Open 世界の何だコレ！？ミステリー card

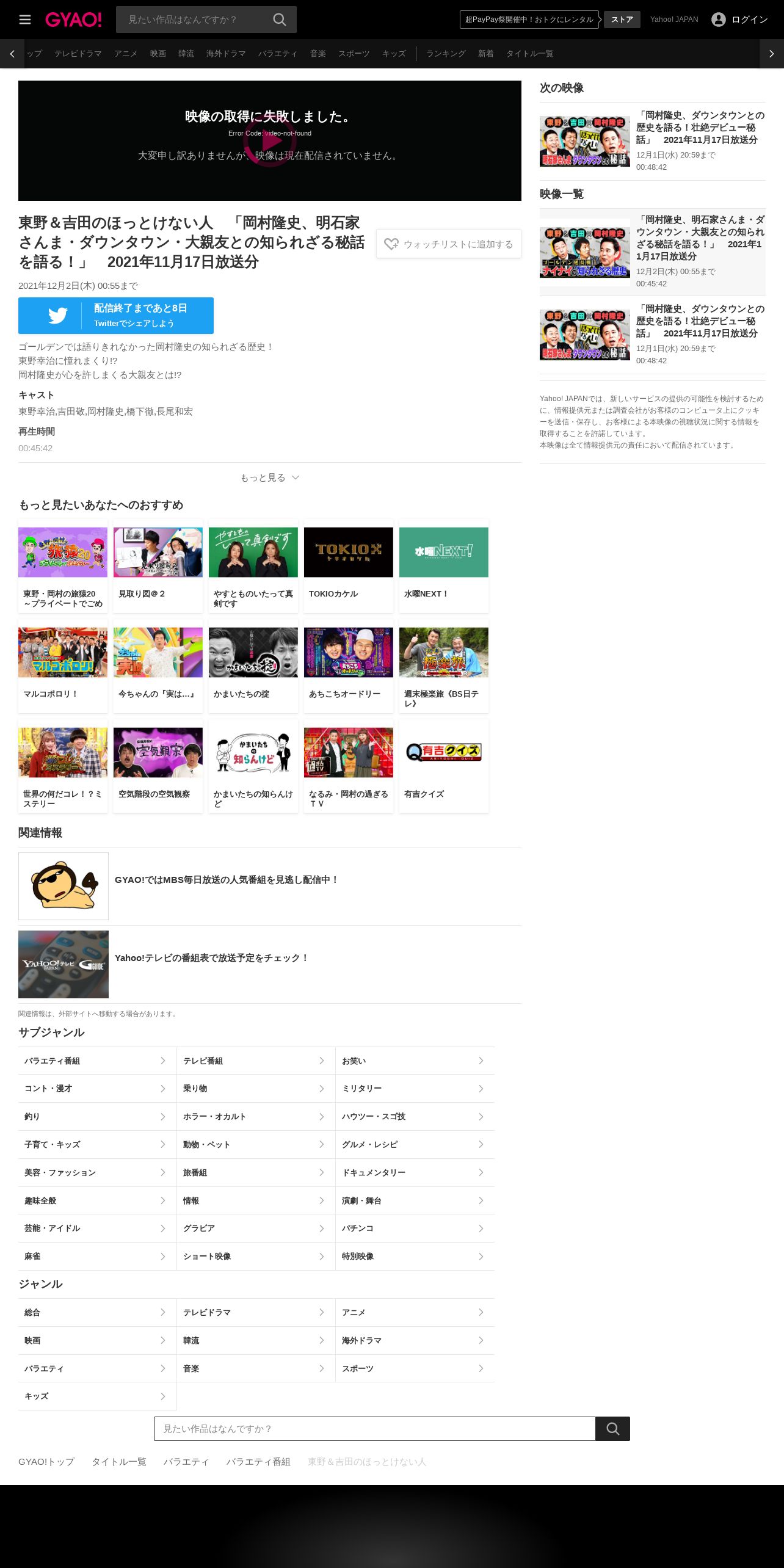point(63,766)
